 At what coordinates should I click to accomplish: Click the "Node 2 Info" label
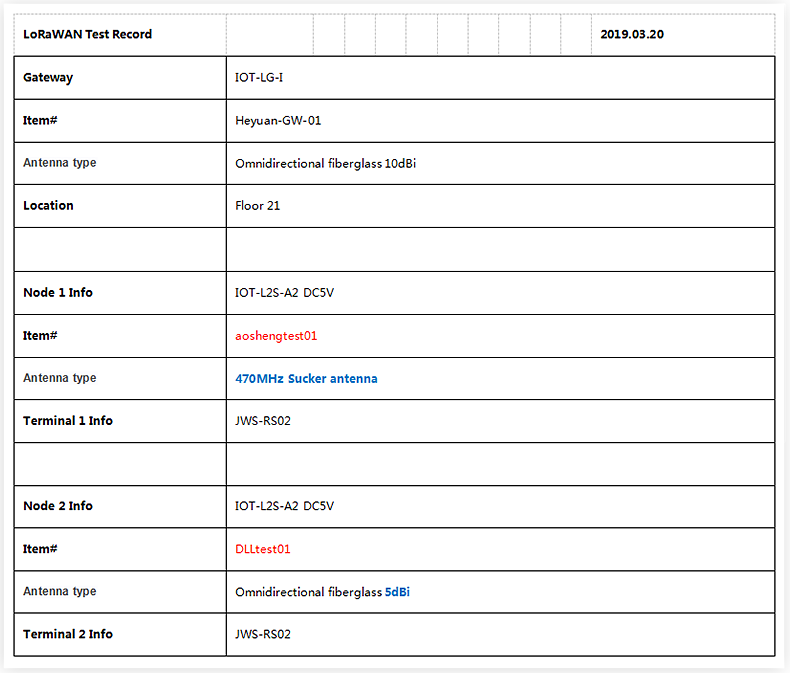[58, 506]
